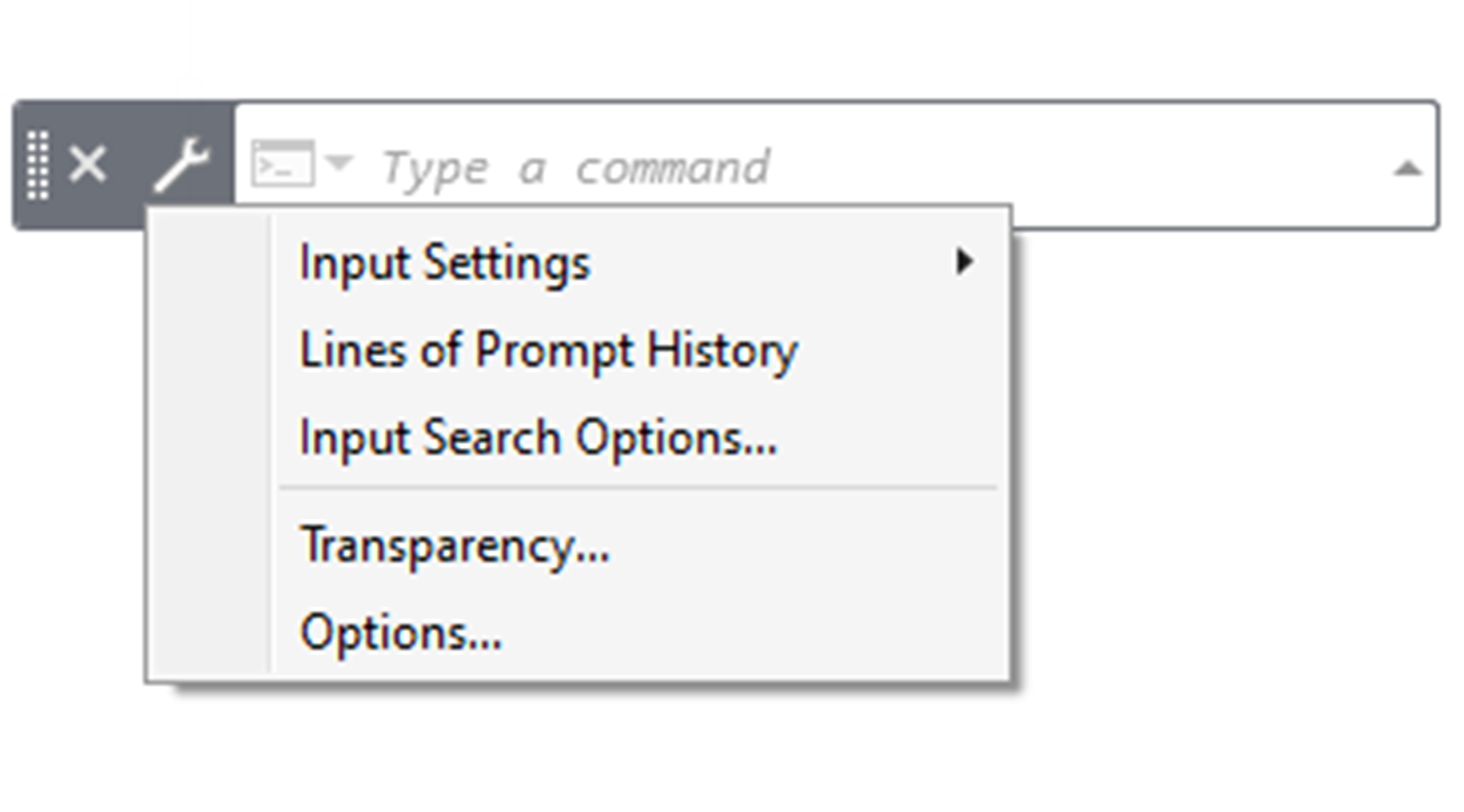This screenshot has height=812, width=1464.
Task: Expand command history with the up arrow
Action: (x=1406, y=169)
